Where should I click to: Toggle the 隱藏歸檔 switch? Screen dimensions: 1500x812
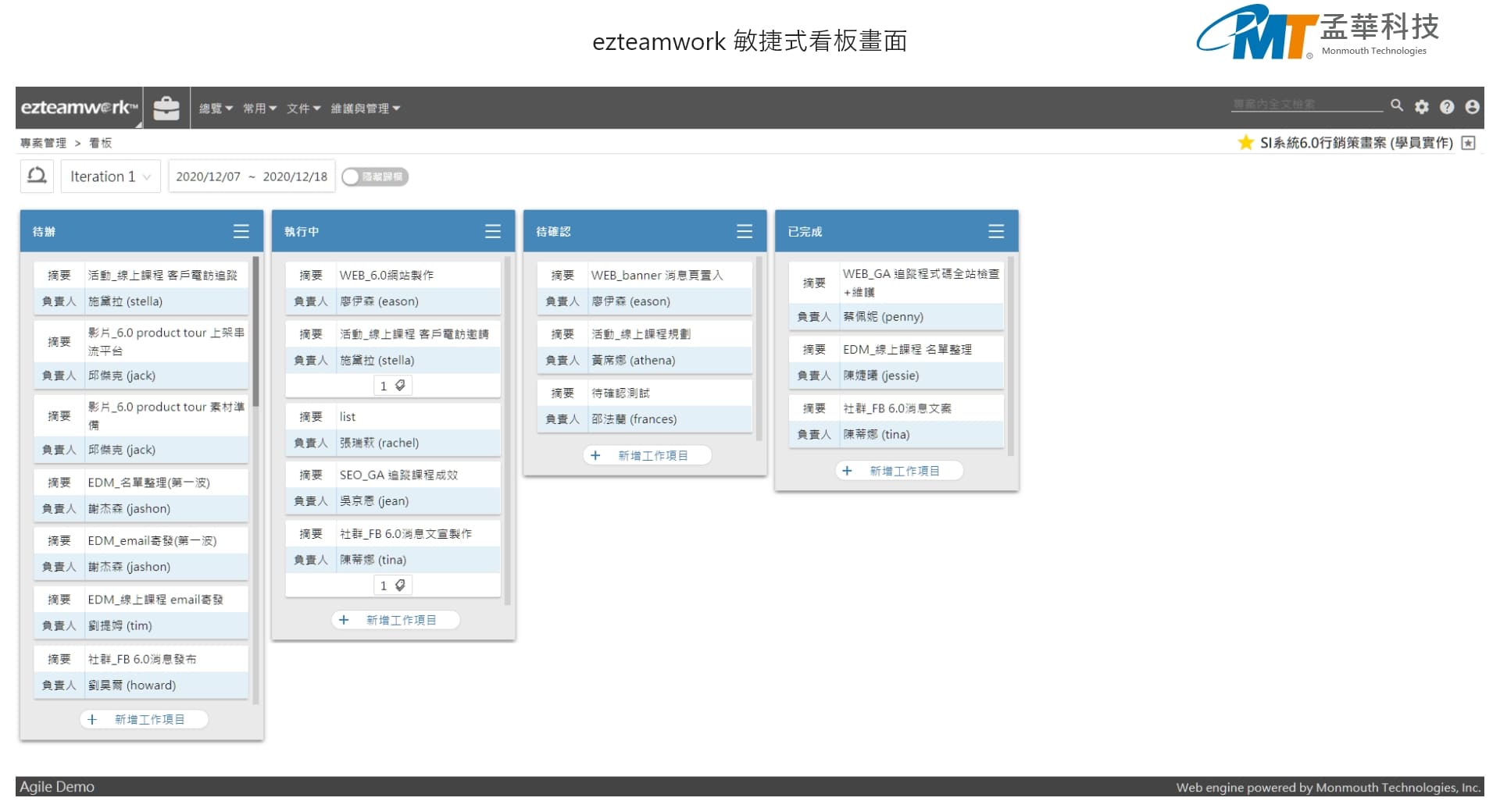point(375,176)
